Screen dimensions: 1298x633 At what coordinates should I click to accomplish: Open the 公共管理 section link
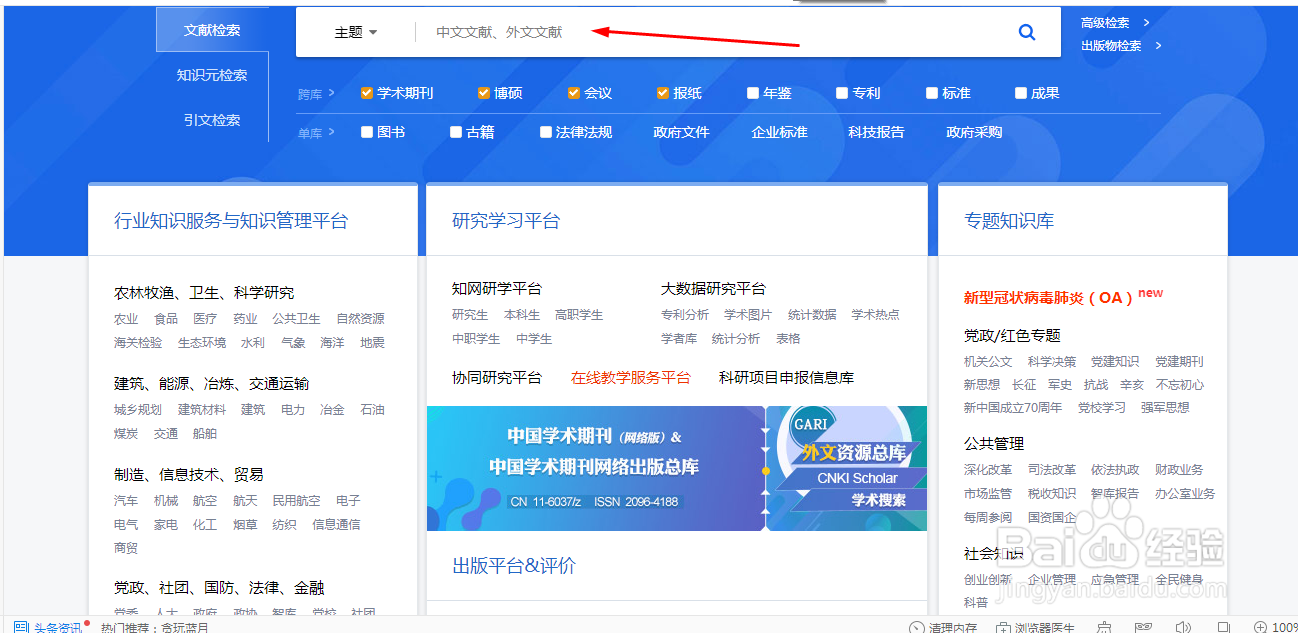coord(994,444)
